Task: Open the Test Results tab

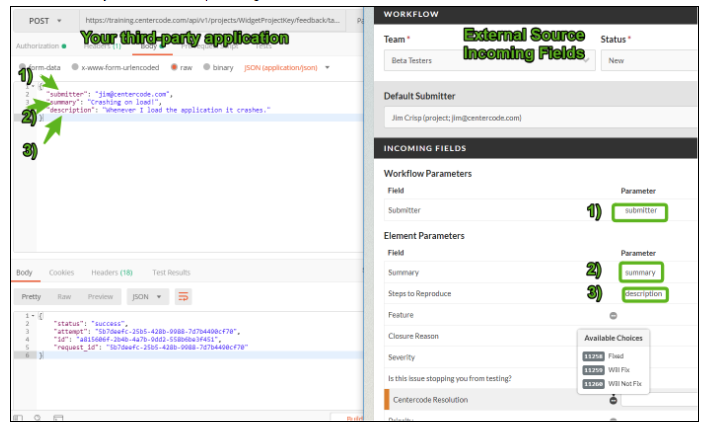Action: click(171, 272)
